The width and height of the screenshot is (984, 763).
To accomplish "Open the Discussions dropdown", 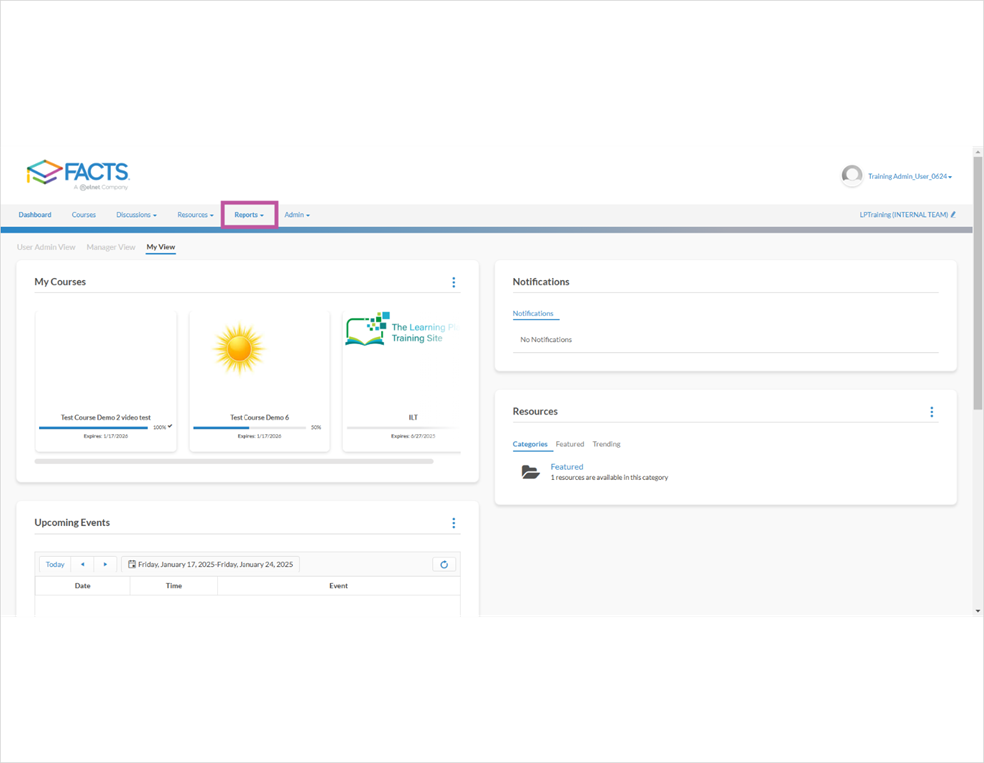I will point(136,214).
